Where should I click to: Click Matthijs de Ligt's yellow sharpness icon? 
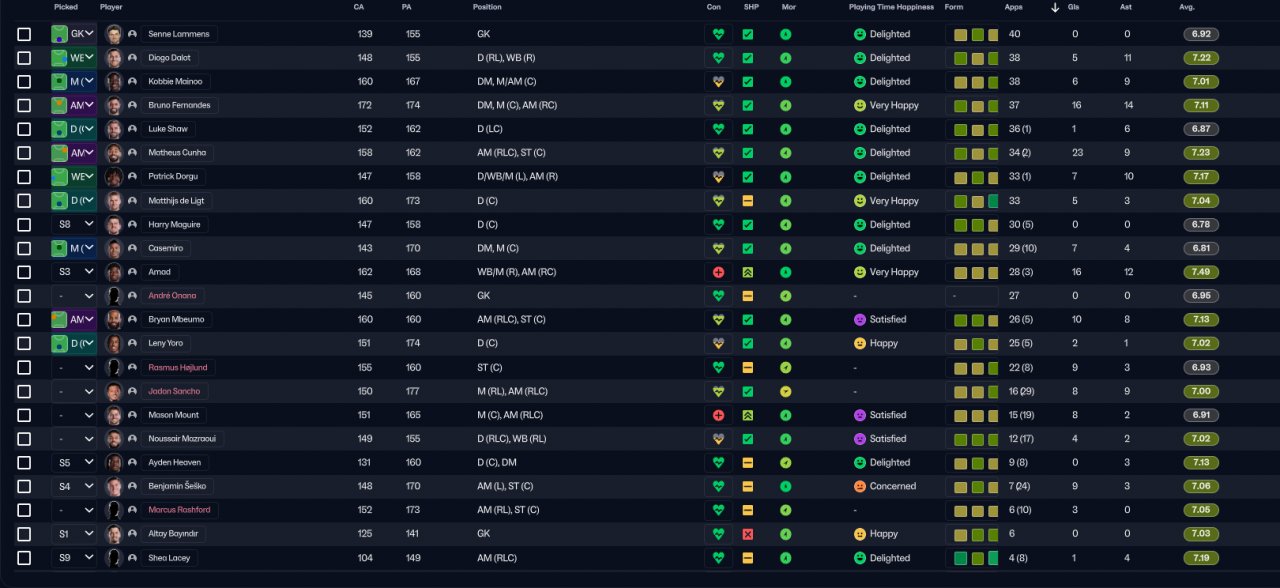[747, 201]
